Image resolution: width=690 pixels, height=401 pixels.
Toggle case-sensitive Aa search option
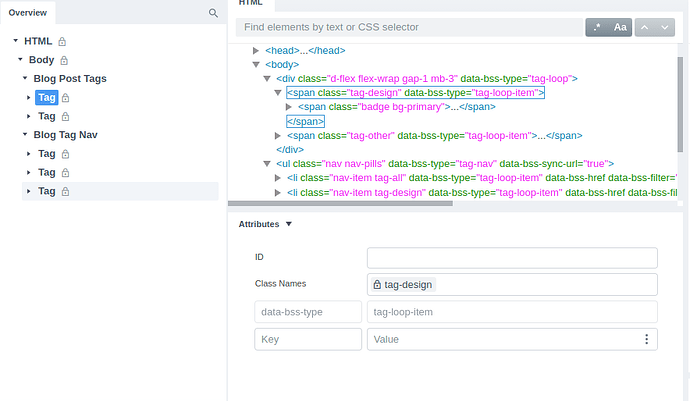[x=620, y=27]
